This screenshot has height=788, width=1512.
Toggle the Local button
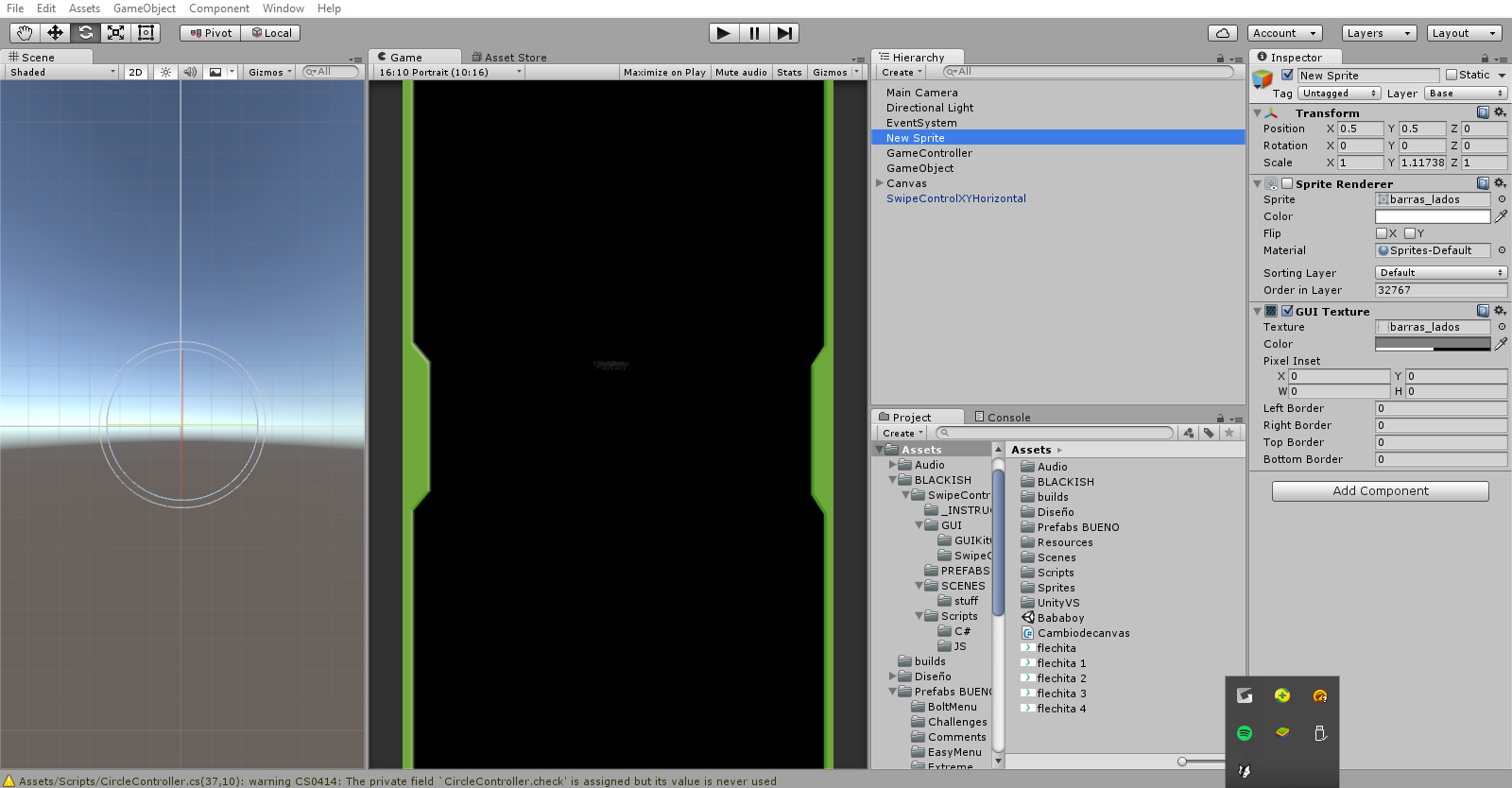point(271,33)
